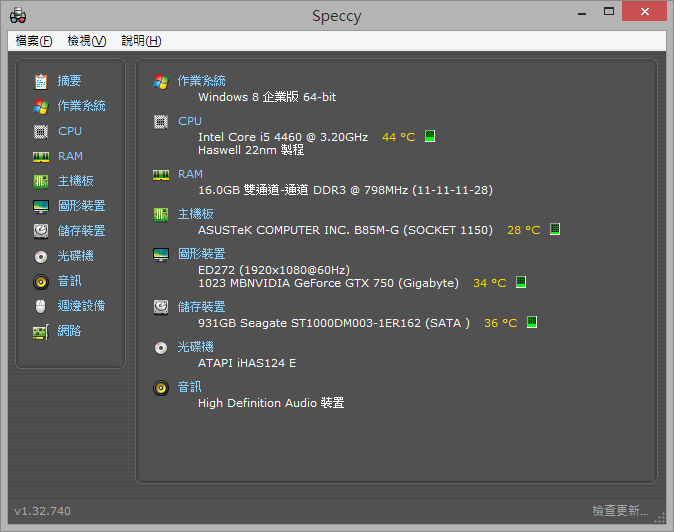Click NVIDIA GeForce GTX 750 text
674x532 pixels.
coord(328,283)
